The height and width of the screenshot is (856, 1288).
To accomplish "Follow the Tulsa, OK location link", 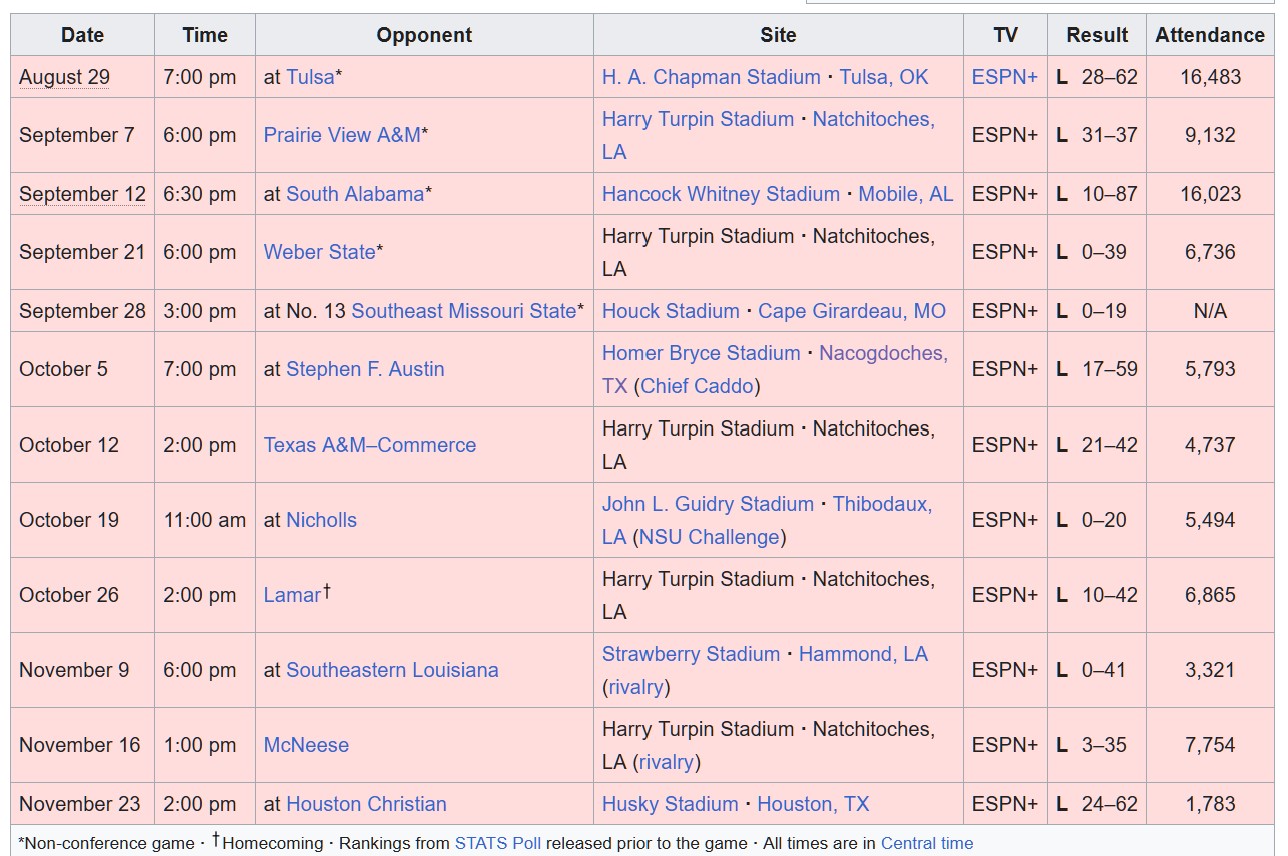I will [884, 77].
